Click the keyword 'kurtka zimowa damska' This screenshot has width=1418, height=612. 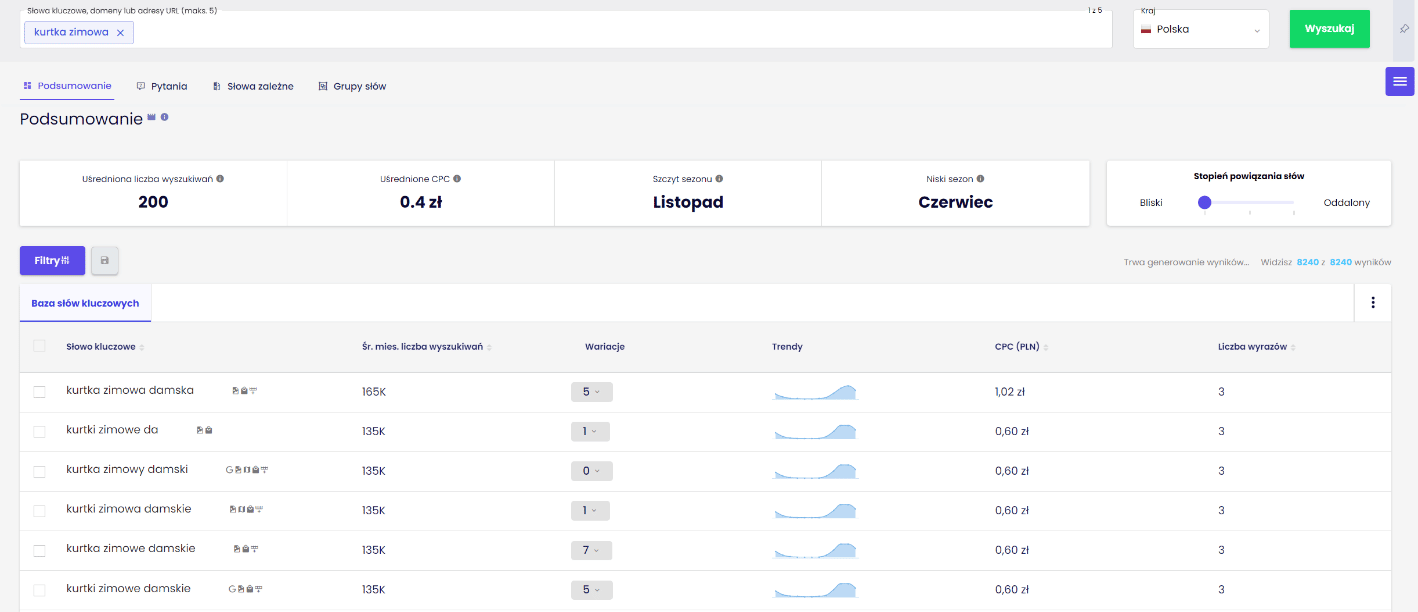[x=130, y=390]
